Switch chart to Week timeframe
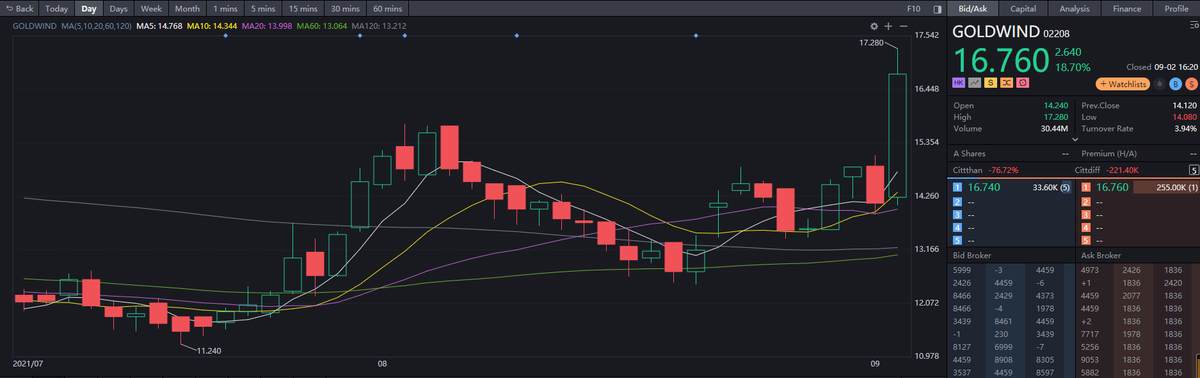This screenshot has height=378, width=1200. coord(151,8)
